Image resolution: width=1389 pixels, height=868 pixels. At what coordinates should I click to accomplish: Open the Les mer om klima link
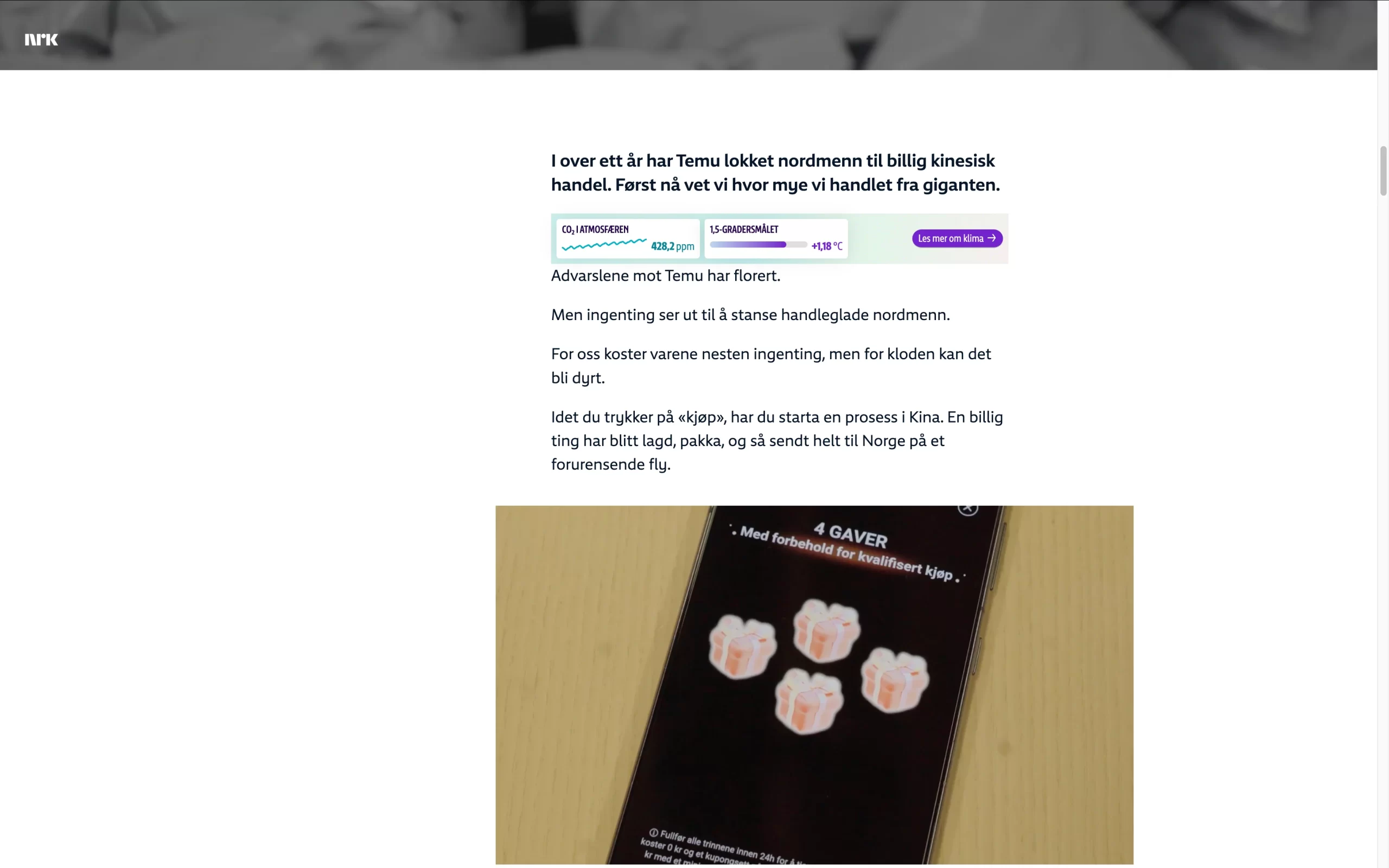tap(957, 238)
